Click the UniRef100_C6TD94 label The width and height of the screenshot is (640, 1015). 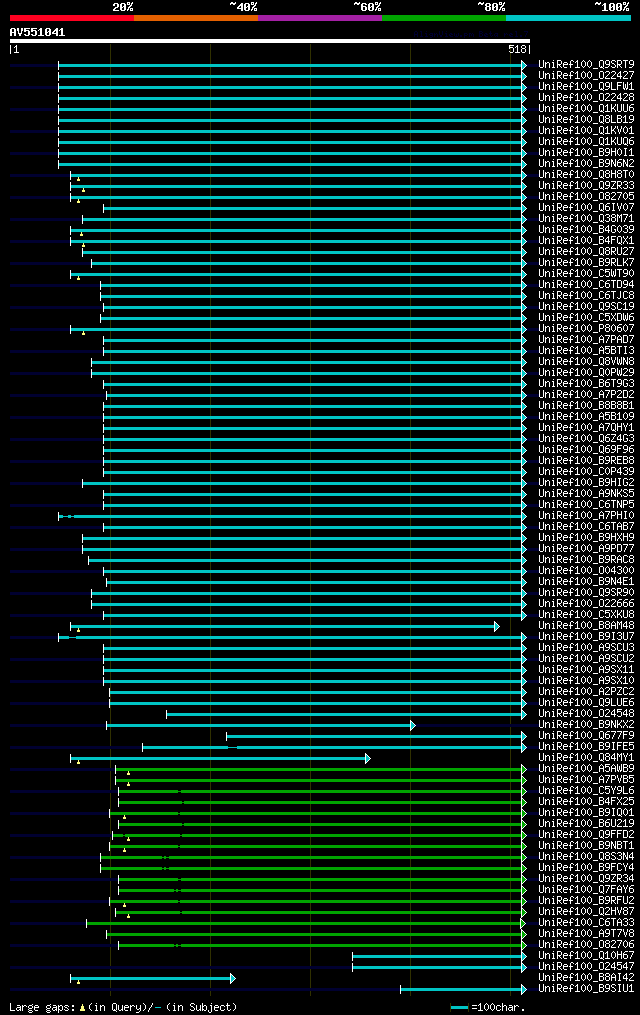click(x=586, y=285)
